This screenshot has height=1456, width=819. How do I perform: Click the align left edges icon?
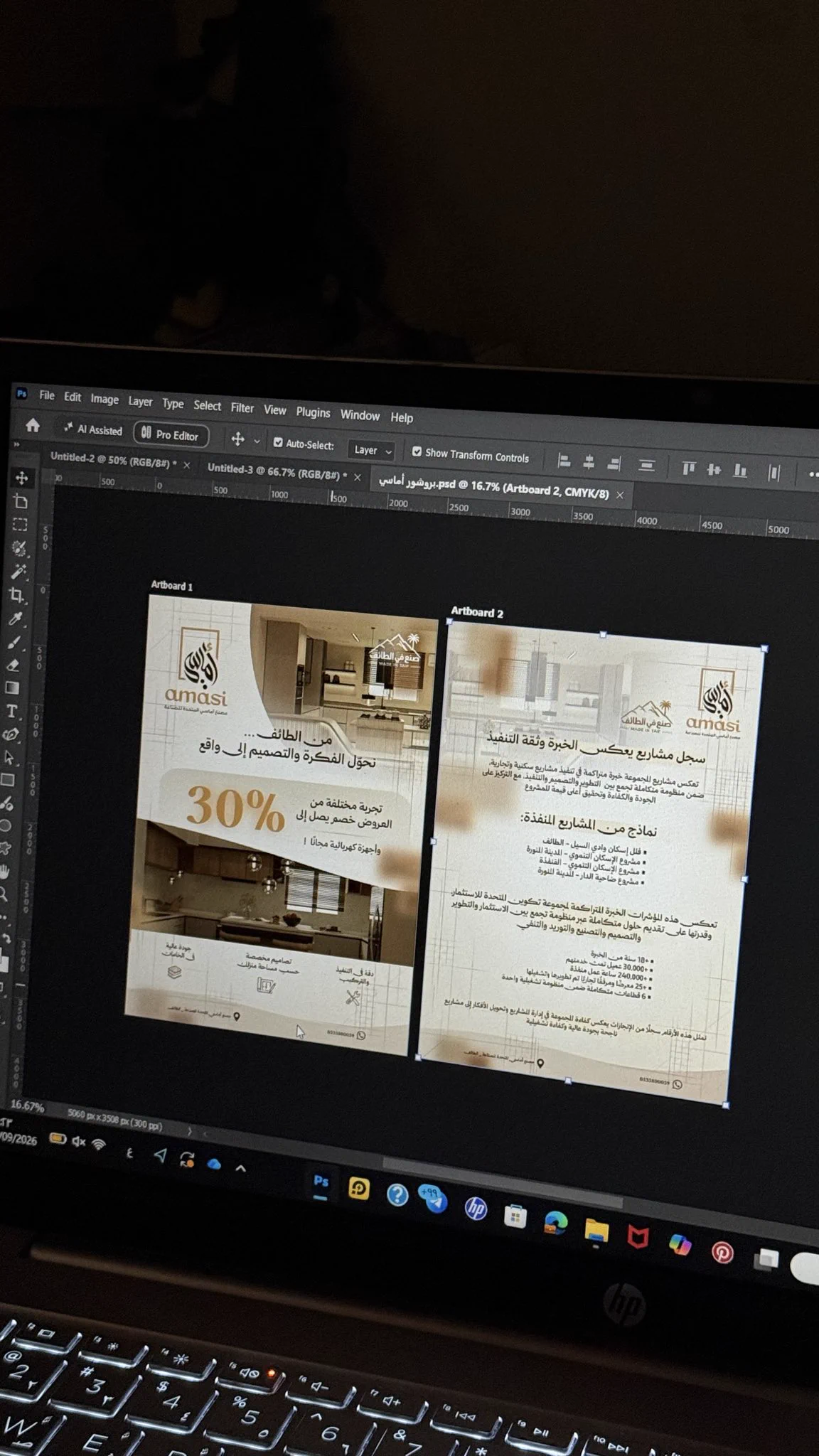point(564,462)
